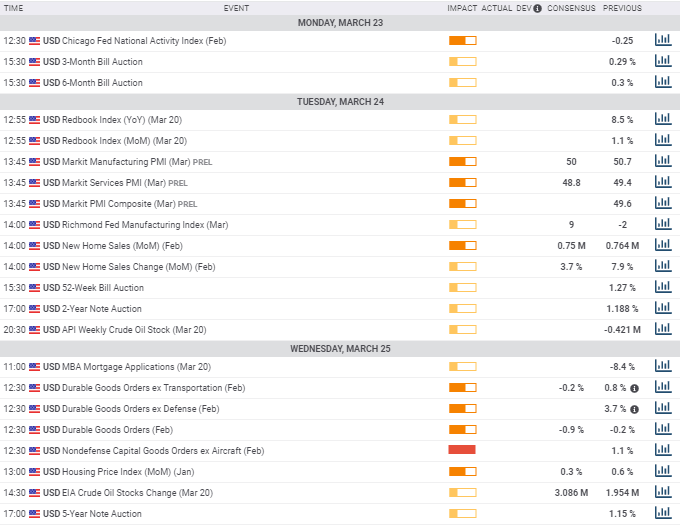Click the Impact column header
This screenshot has width=680, height=525.
pyautogui.click(x=462, y=8)
